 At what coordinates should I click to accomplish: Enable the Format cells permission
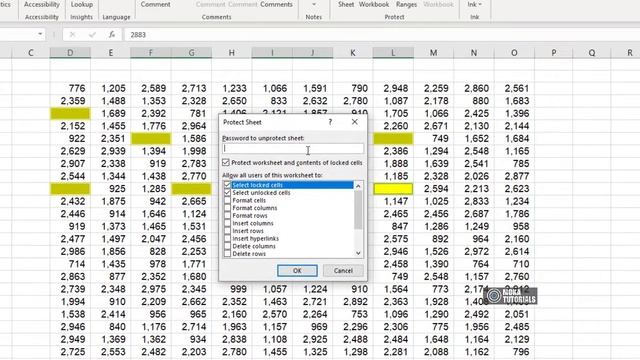point(228,200)
